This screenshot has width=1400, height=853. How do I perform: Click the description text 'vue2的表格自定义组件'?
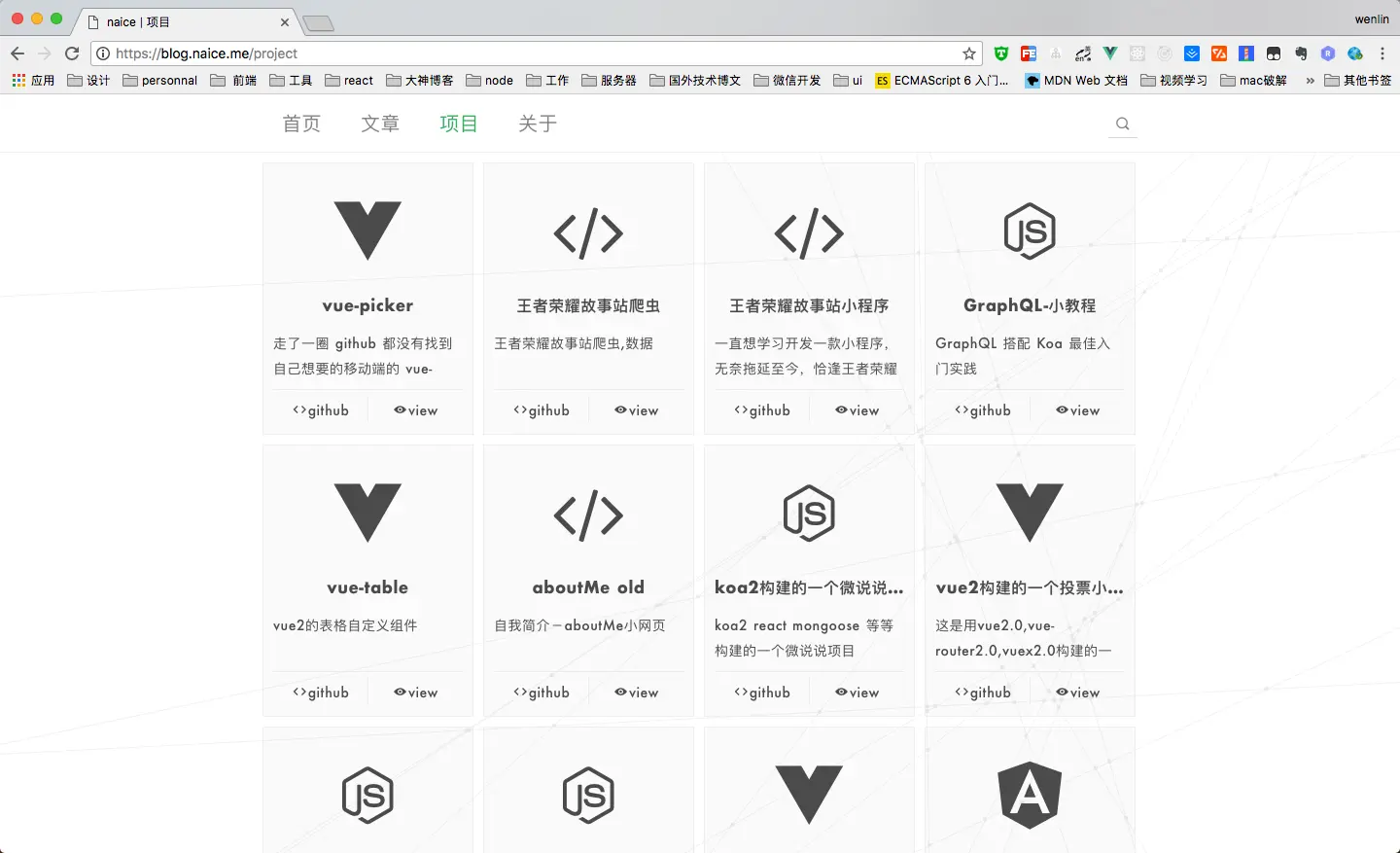pyautogui.click(x=345, y=625)
